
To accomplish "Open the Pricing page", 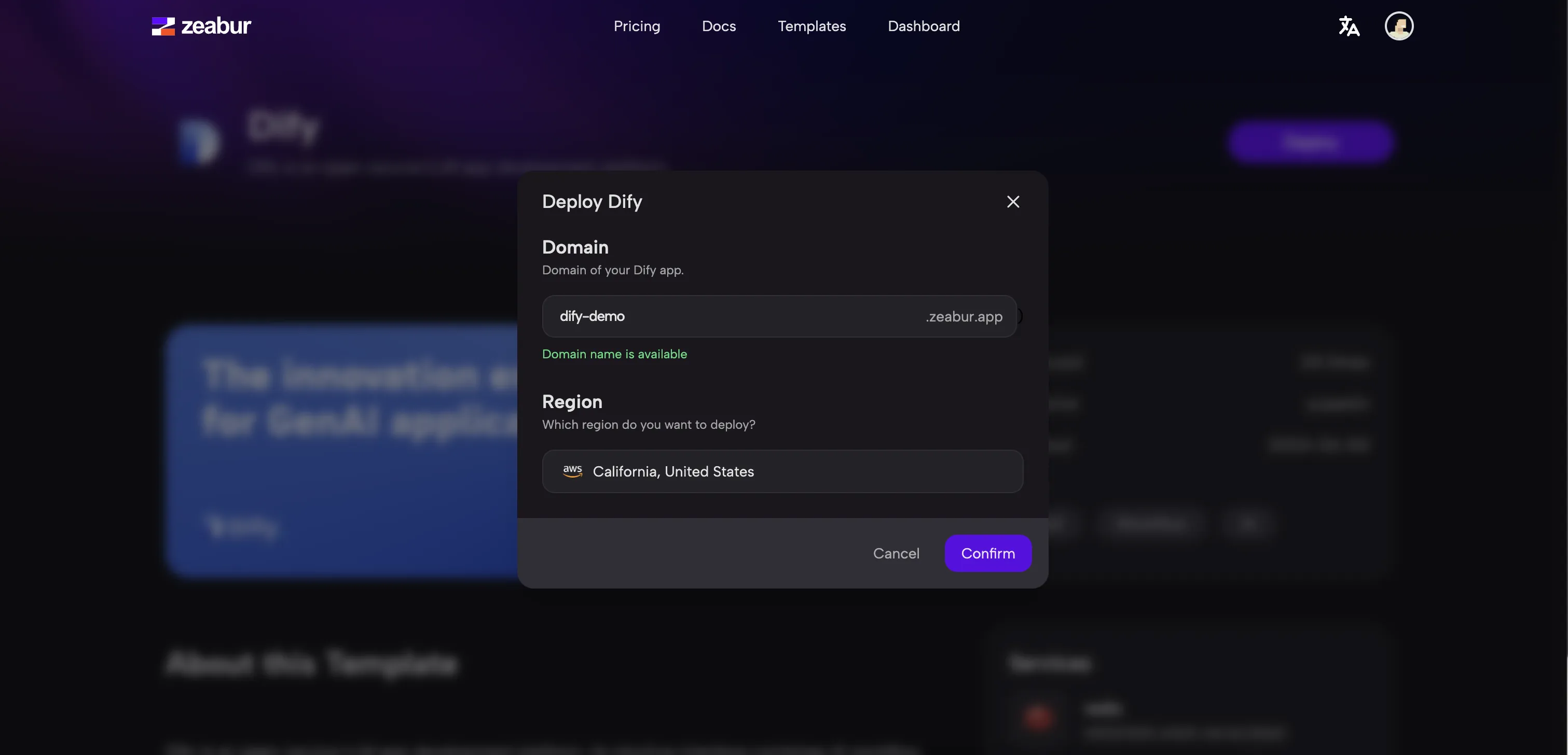I will [637, 25].
